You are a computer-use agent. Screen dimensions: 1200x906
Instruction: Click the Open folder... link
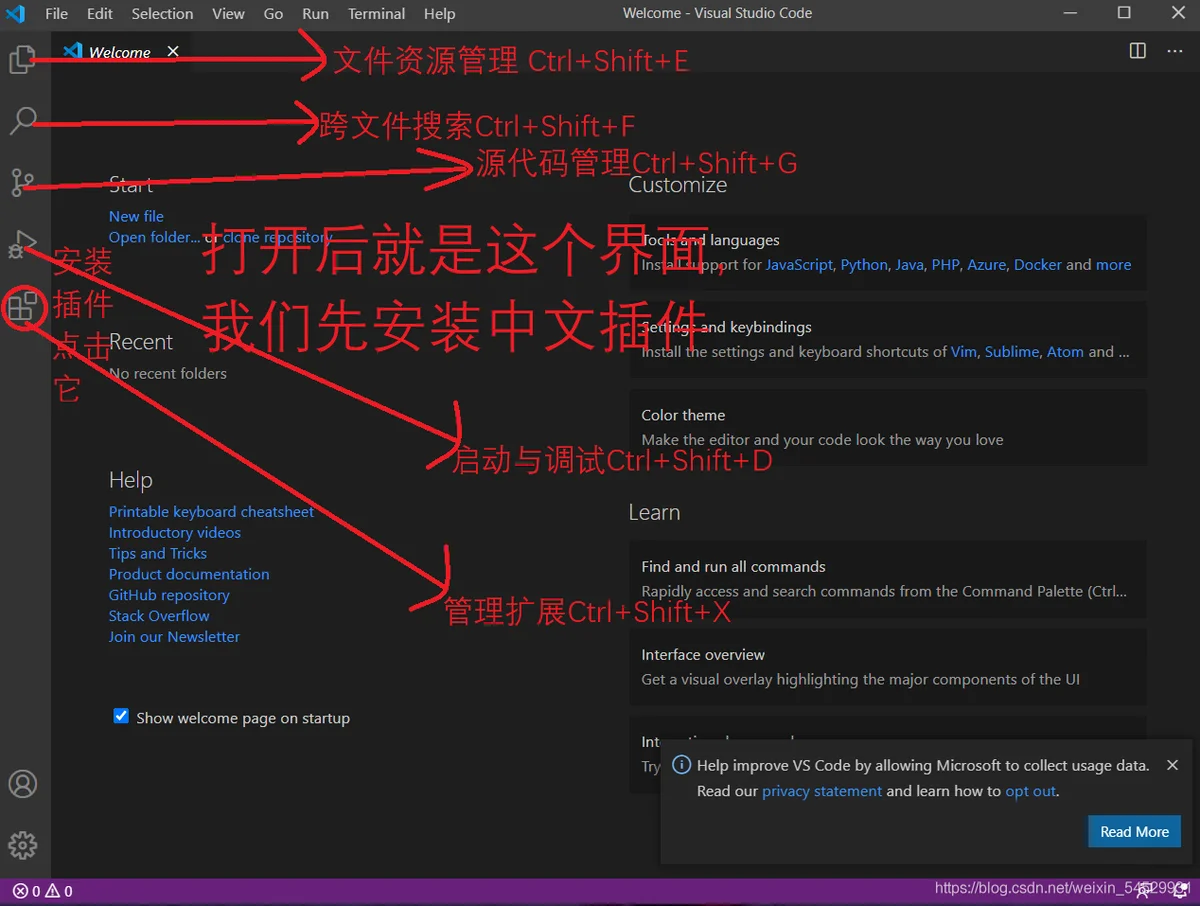tap(154, 237)
